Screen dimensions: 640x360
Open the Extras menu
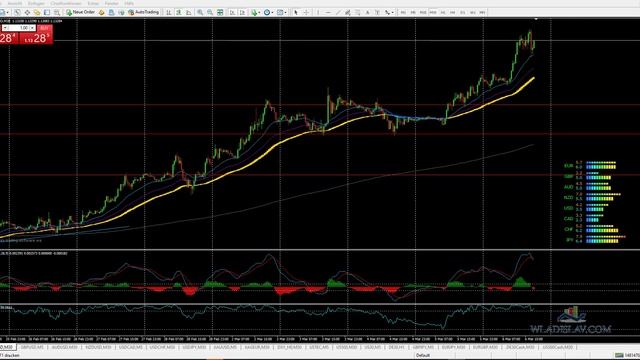click(x=93, y=3)
